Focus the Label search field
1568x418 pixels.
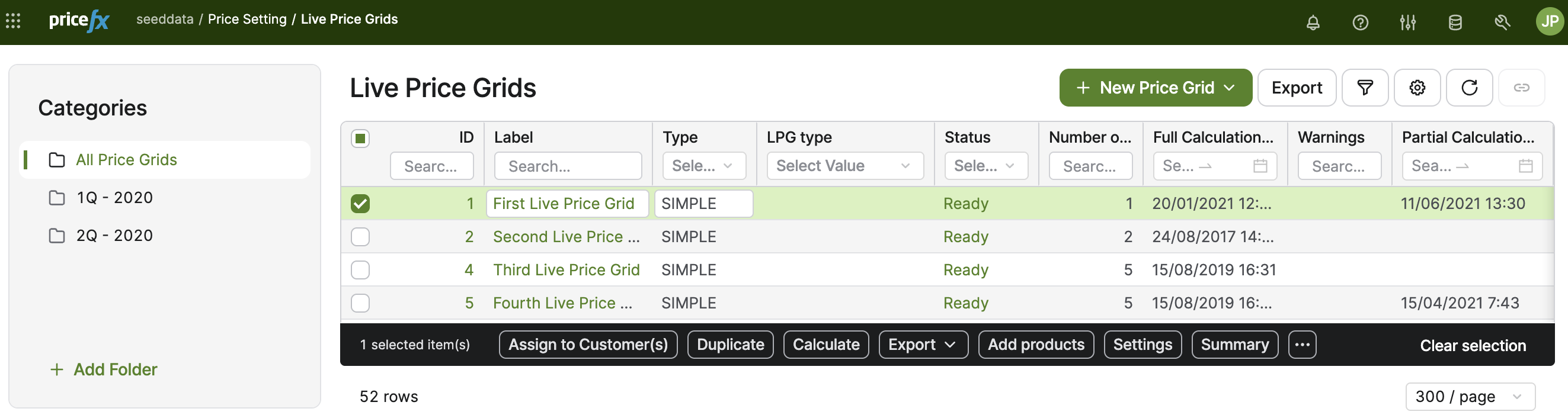(568, 166)
